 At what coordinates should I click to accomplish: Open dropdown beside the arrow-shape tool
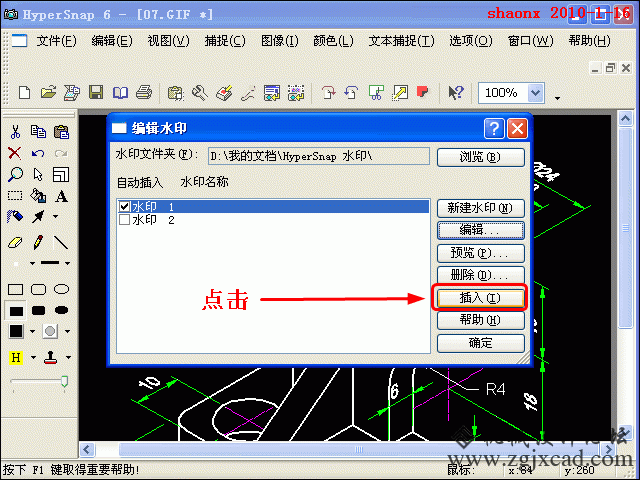56,217
